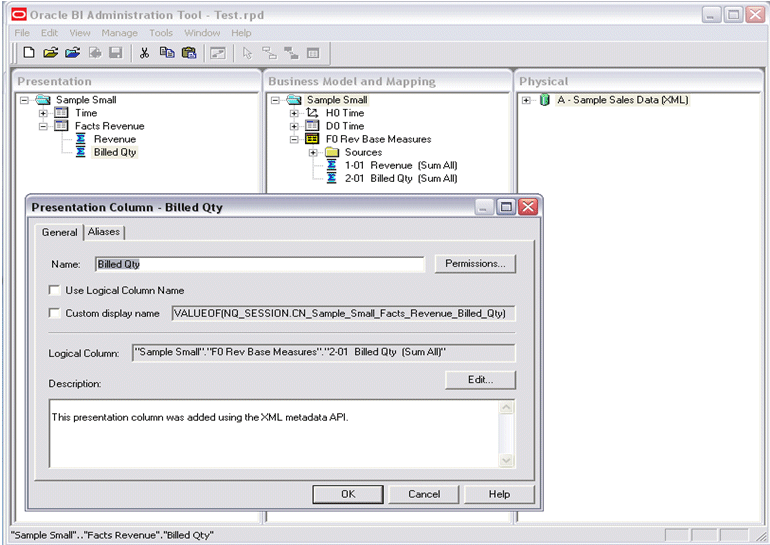Expand the H0 Time node
The height and width of the screenshot is (545, 770).
[294, 113]
